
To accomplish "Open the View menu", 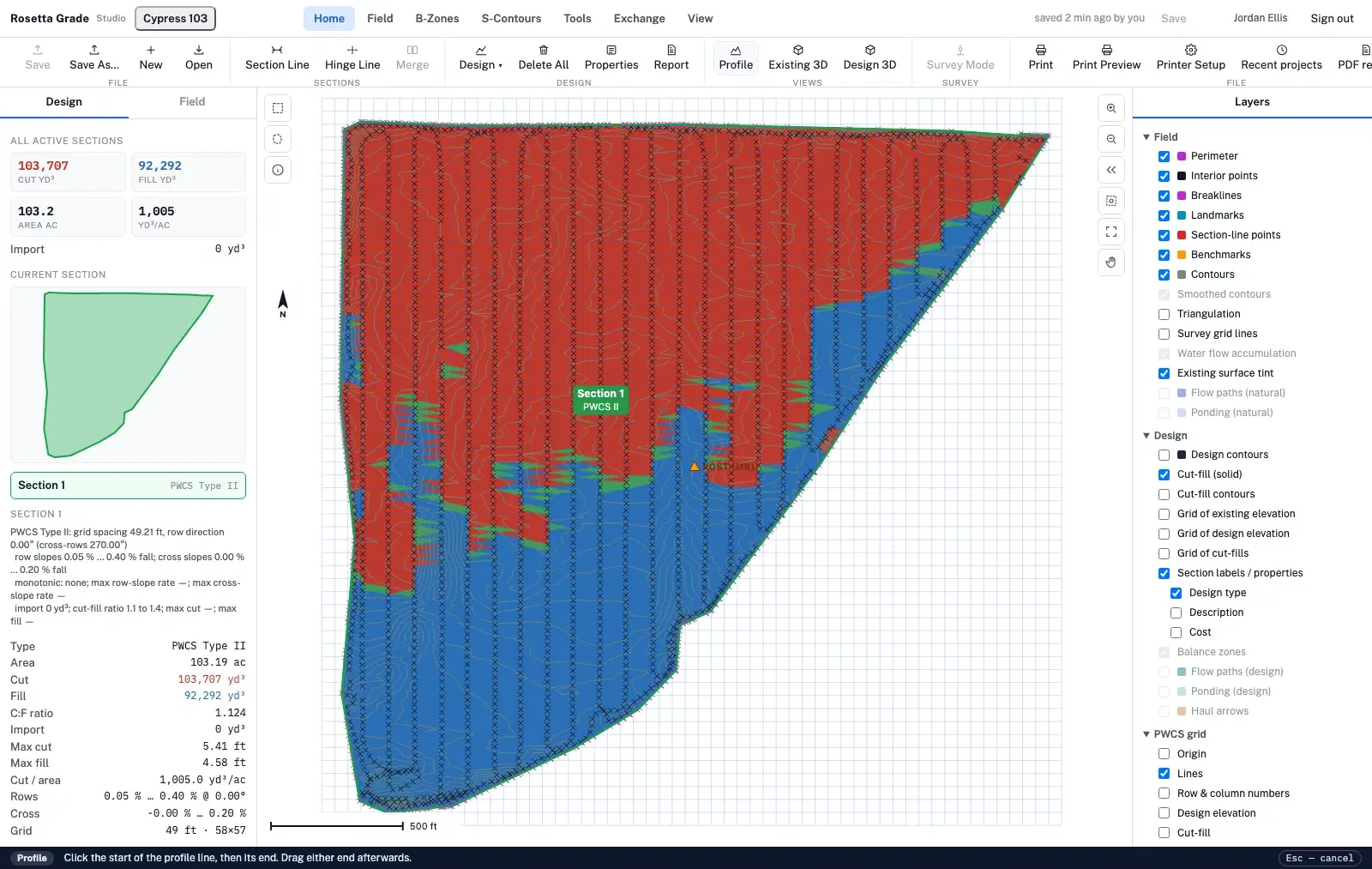I will point(700,18).
